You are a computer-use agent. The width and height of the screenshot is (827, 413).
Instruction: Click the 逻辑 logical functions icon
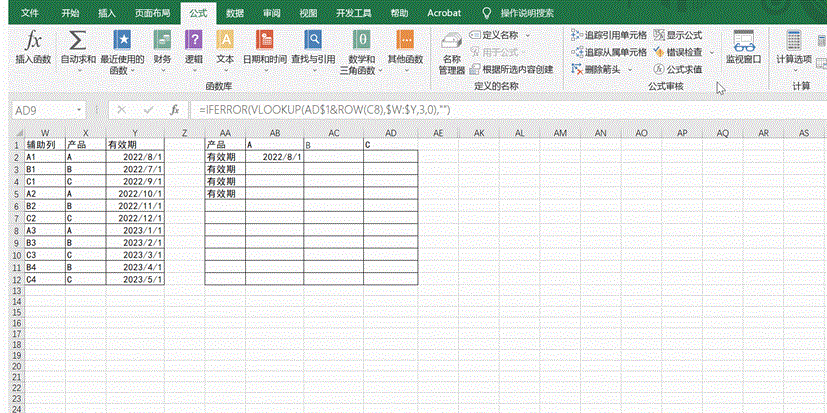pos(193,42)
